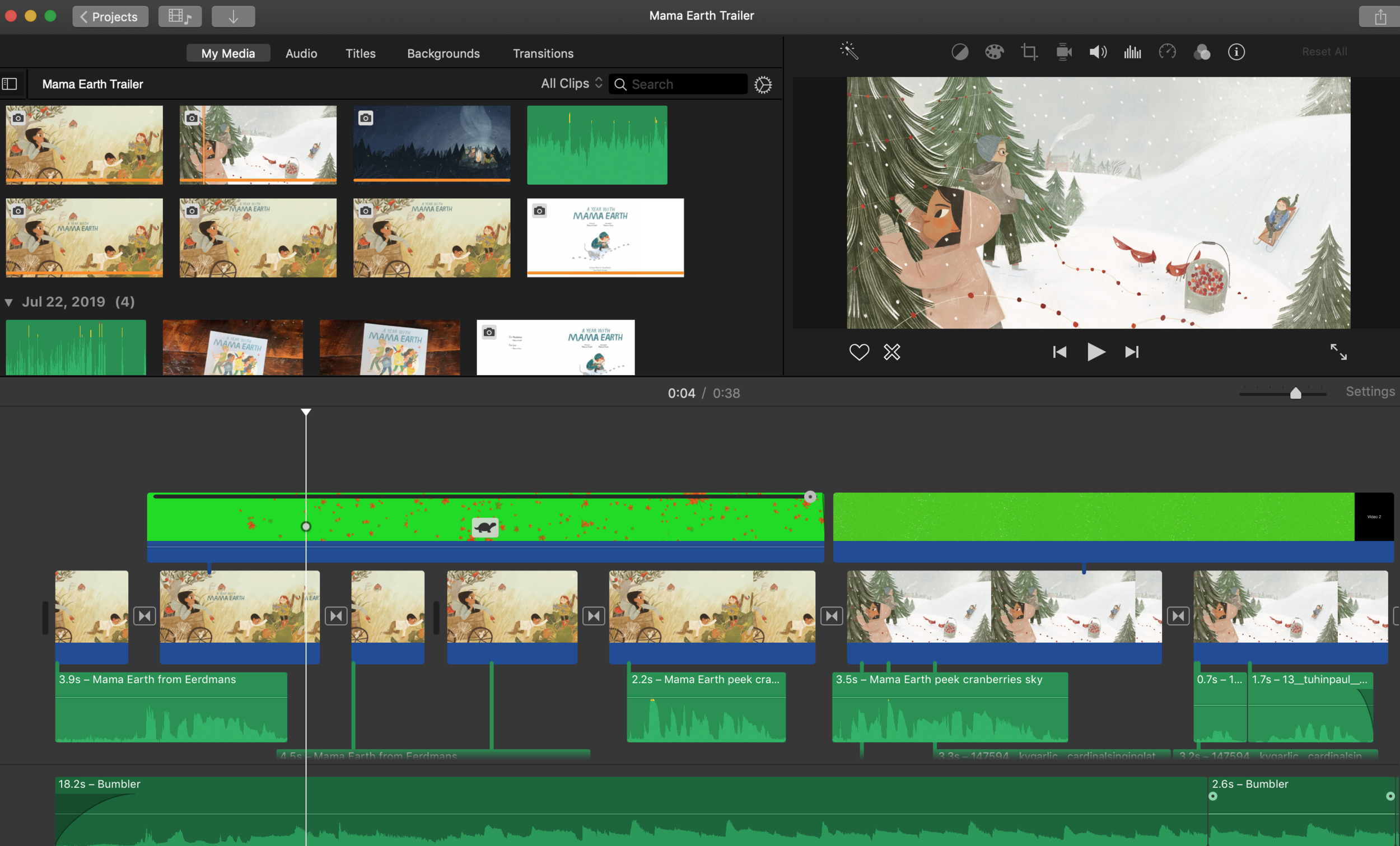The width and height of the screenshot is (1400, 846).
Task: Switch to My Media tab
Action: [228, 53]
